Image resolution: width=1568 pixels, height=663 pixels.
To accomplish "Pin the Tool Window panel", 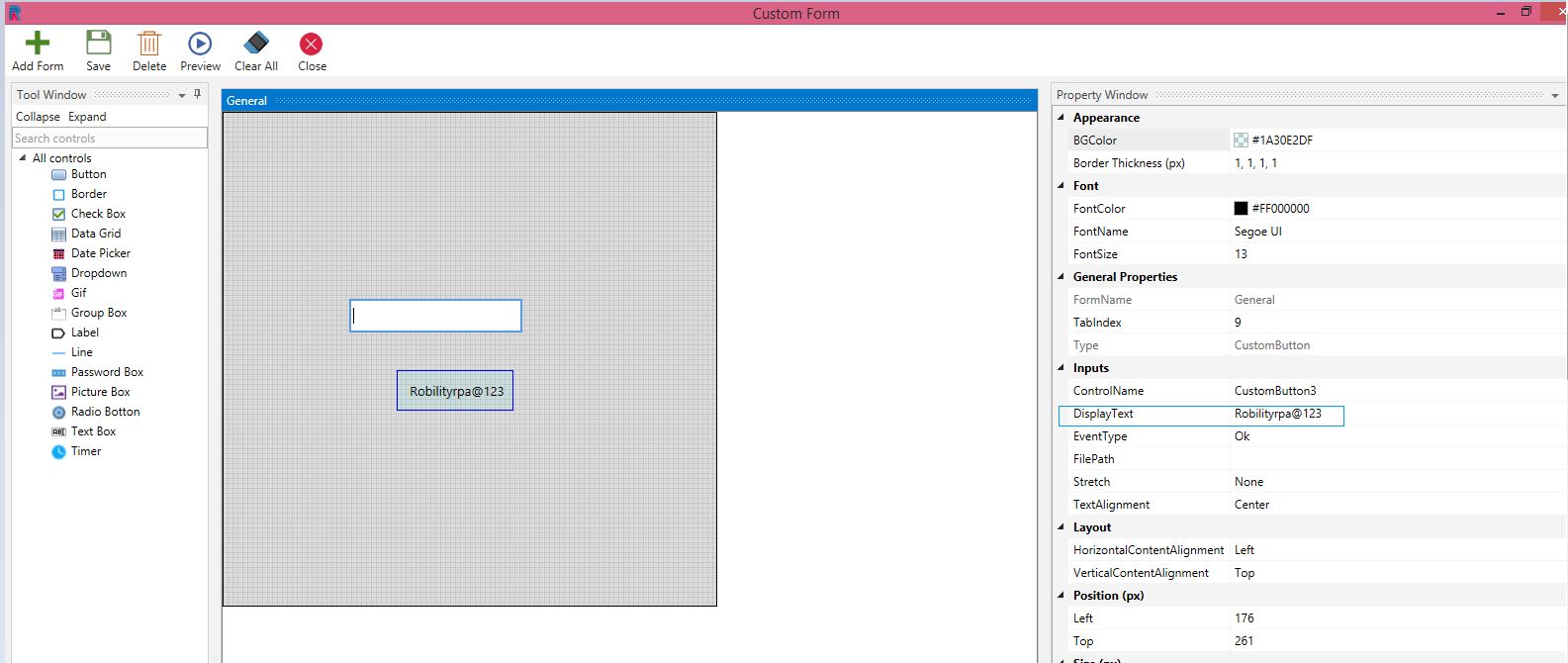I will click(x=198, y=94).
